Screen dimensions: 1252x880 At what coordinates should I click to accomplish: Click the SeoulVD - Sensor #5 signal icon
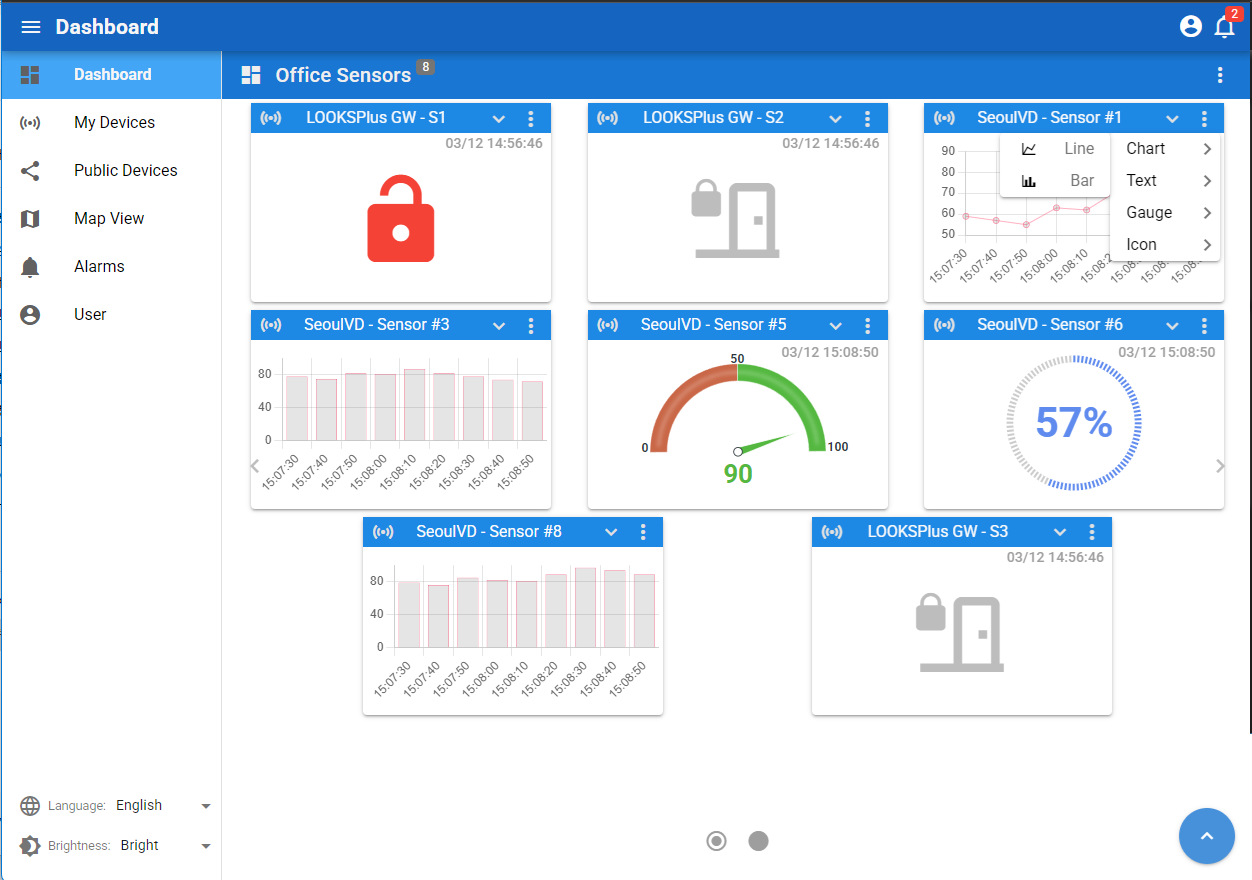coord(608,325)
